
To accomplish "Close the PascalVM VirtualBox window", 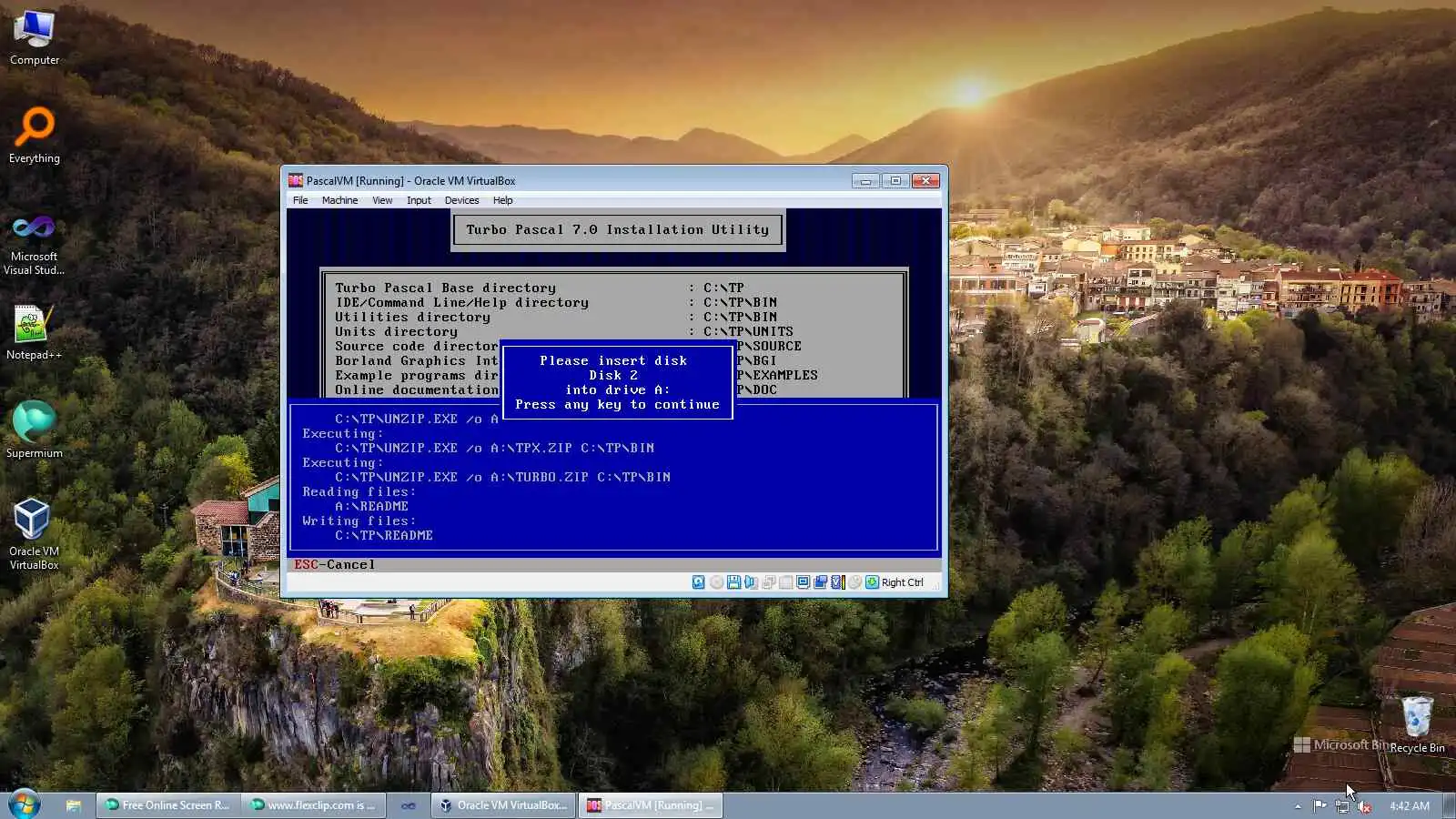I will pos(925,180).
